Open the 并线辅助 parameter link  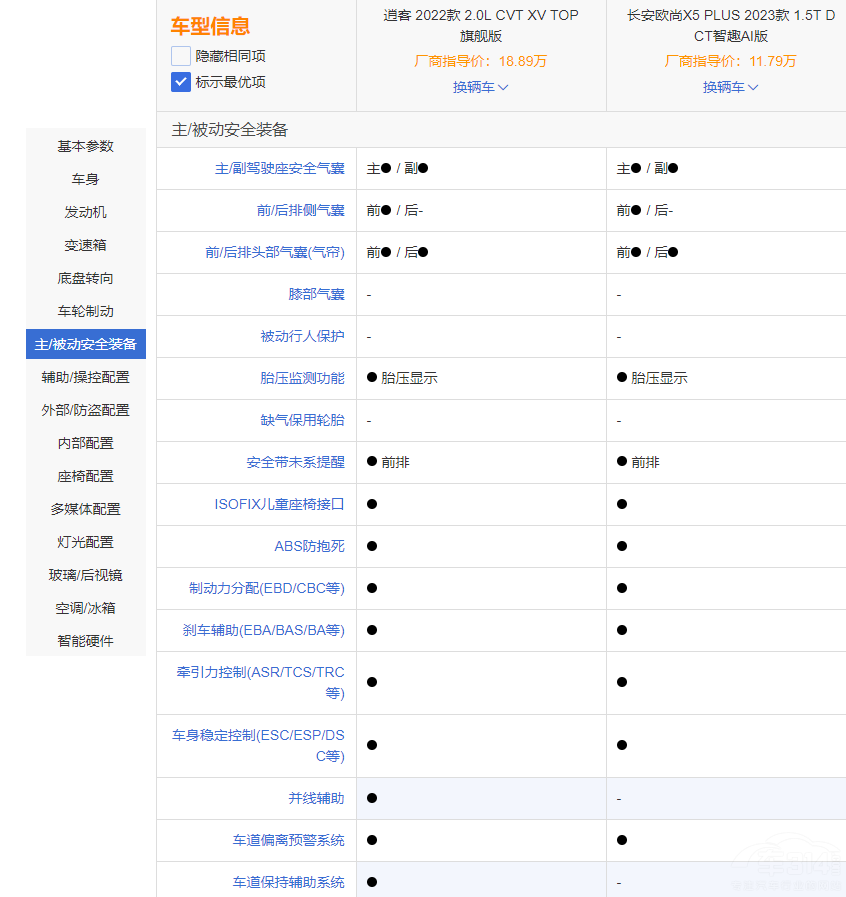click(315, 798)
